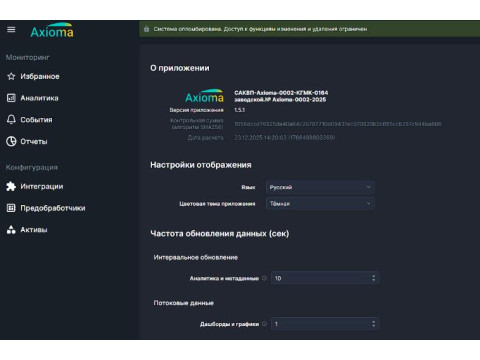Click the grid icon beside Предобработчики
The width and height of the screenshot is (480, 360).
pos(11,208)
